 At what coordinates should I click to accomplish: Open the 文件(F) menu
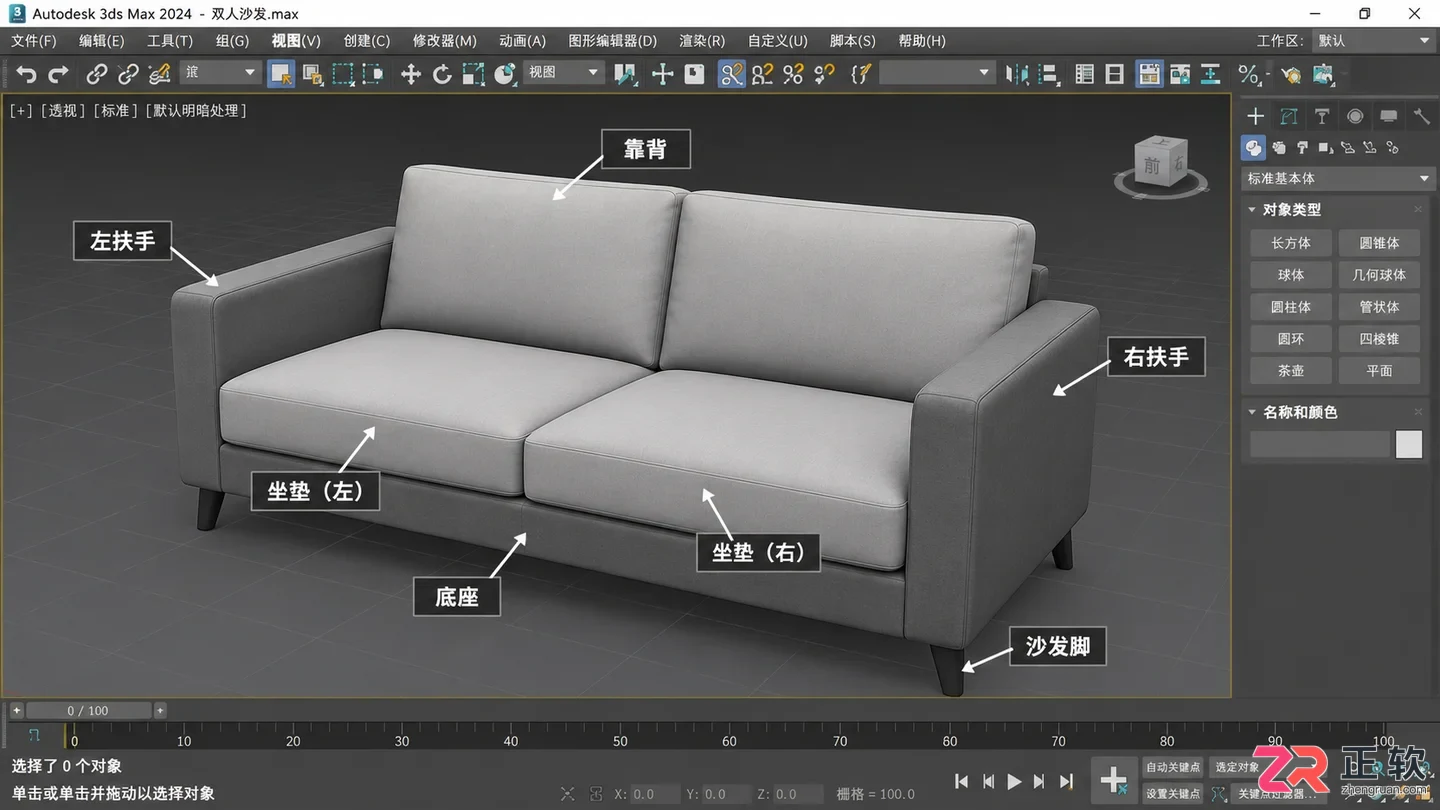tap(34, 41)
